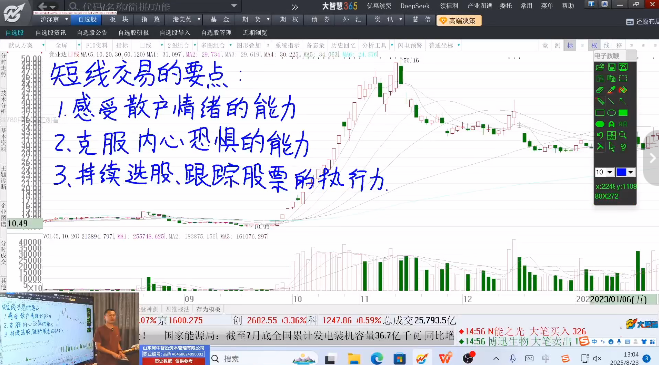Open the back-history dropdown arrow beside back button
The height and width of the screenshot is (365, 659).
tap(53, 7)
